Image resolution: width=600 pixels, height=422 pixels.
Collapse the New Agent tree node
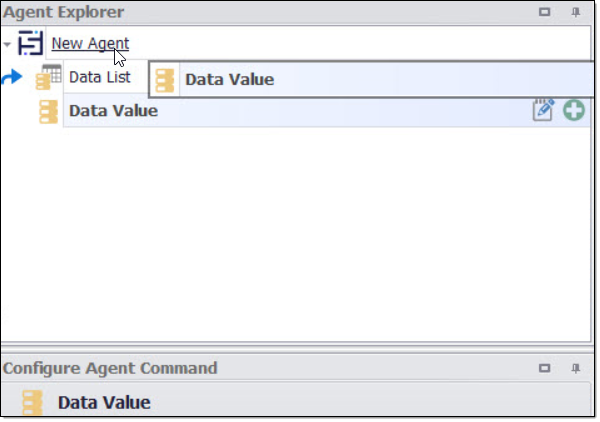[x=7, y=45]
